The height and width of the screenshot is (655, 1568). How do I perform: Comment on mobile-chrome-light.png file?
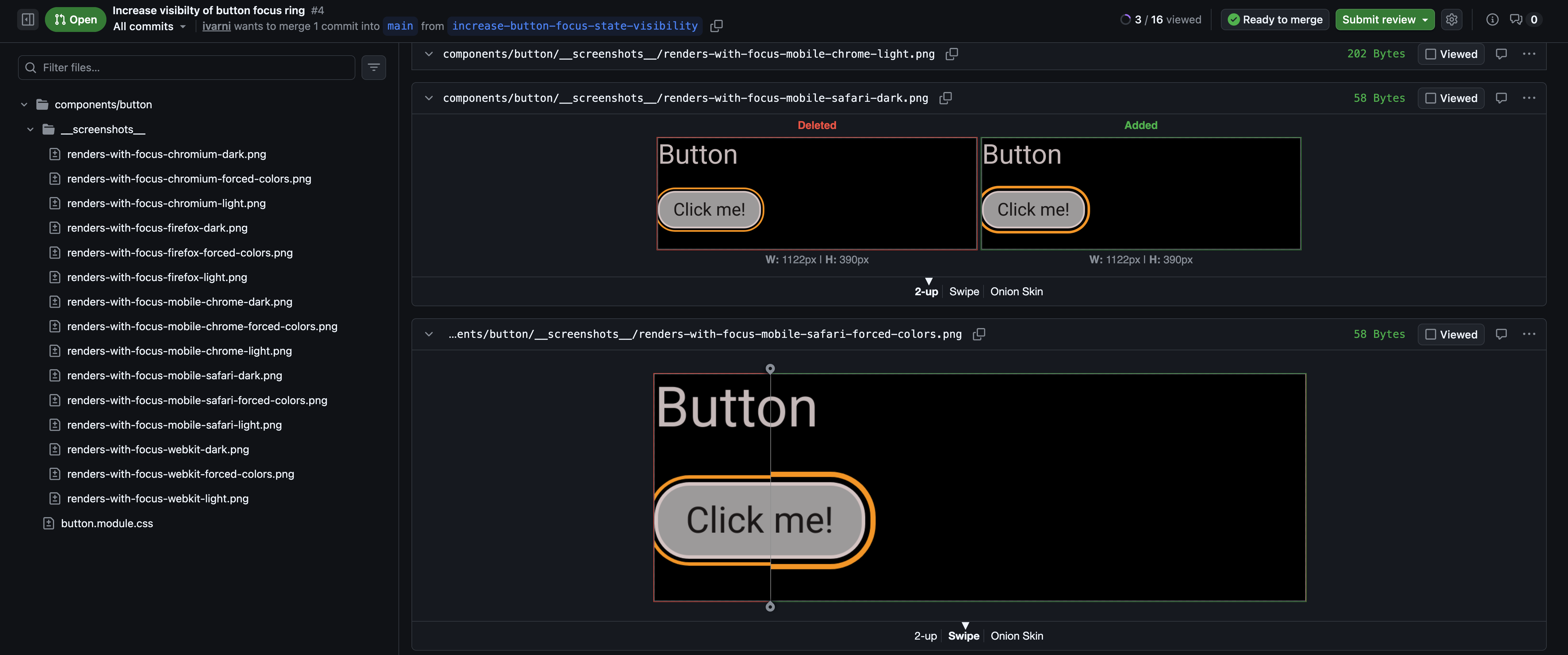(1501, 54)
